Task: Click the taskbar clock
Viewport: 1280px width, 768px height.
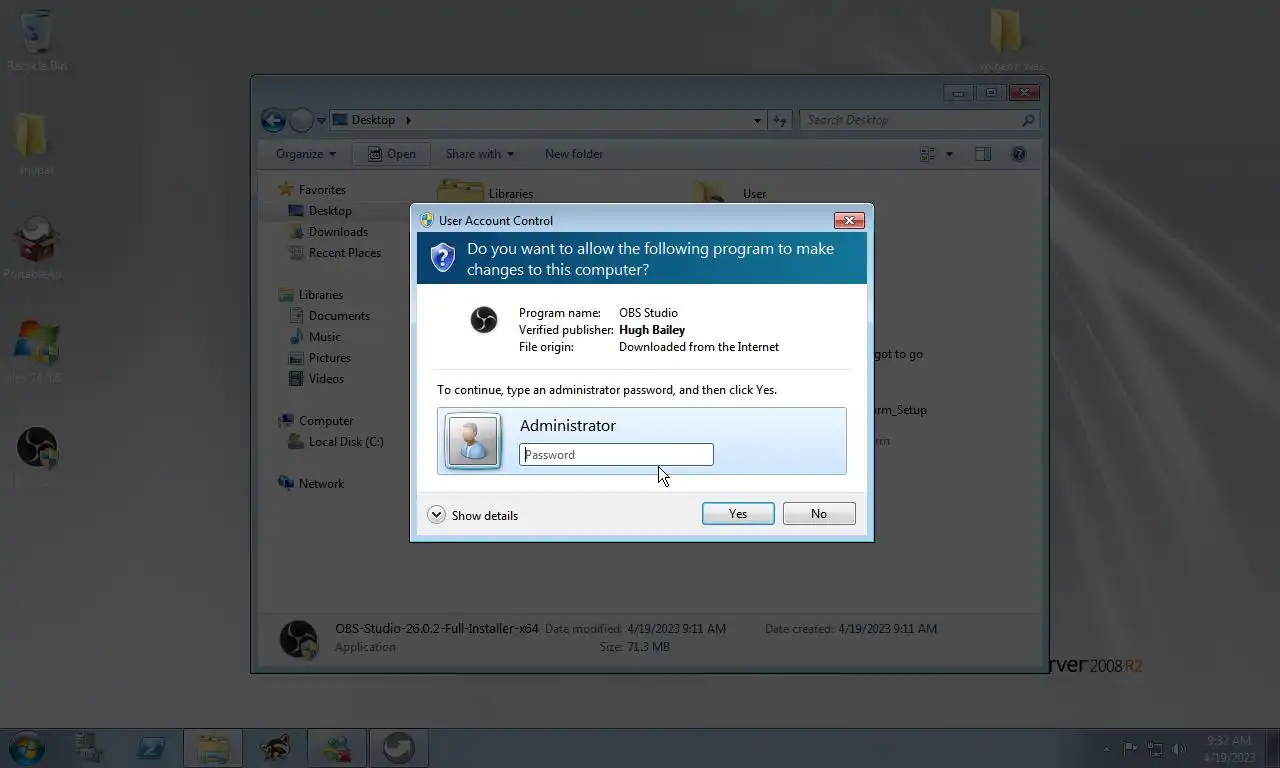Action: [x=1228, y=749]
